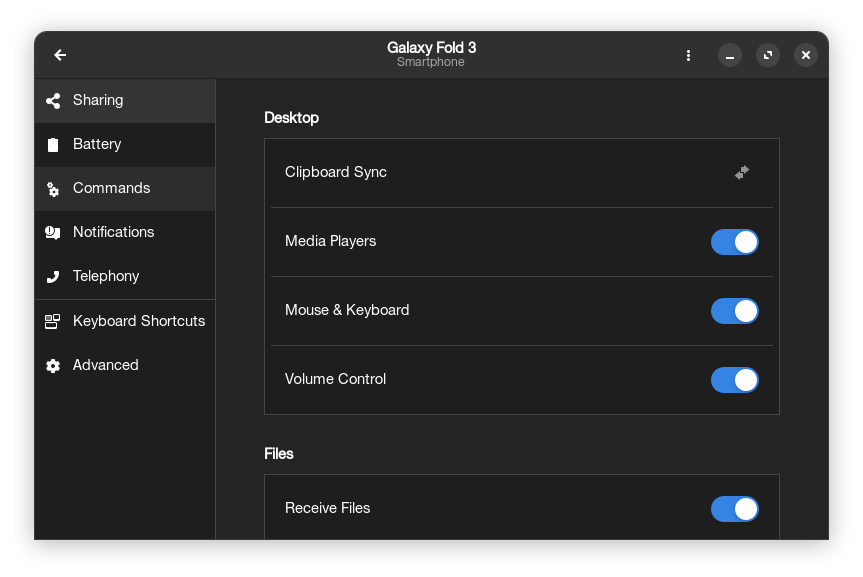
Task: Disable the Mouse & Keyboard switch
Action: tap(734, 311)
